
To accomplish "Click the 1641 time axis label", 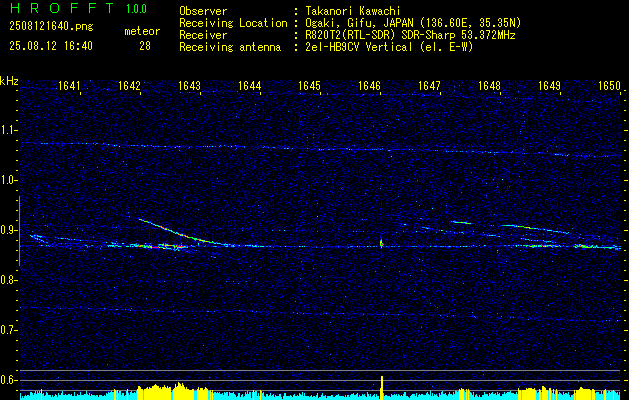I will click(69, 86).
